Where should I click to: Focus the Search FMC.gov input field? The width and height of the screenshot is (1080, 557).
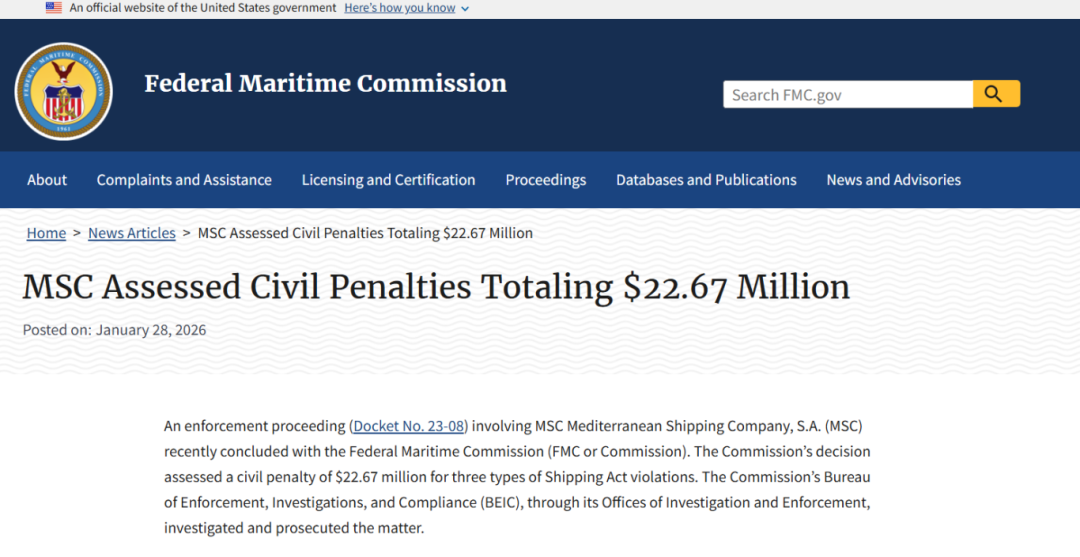click(x=847, y=95)
